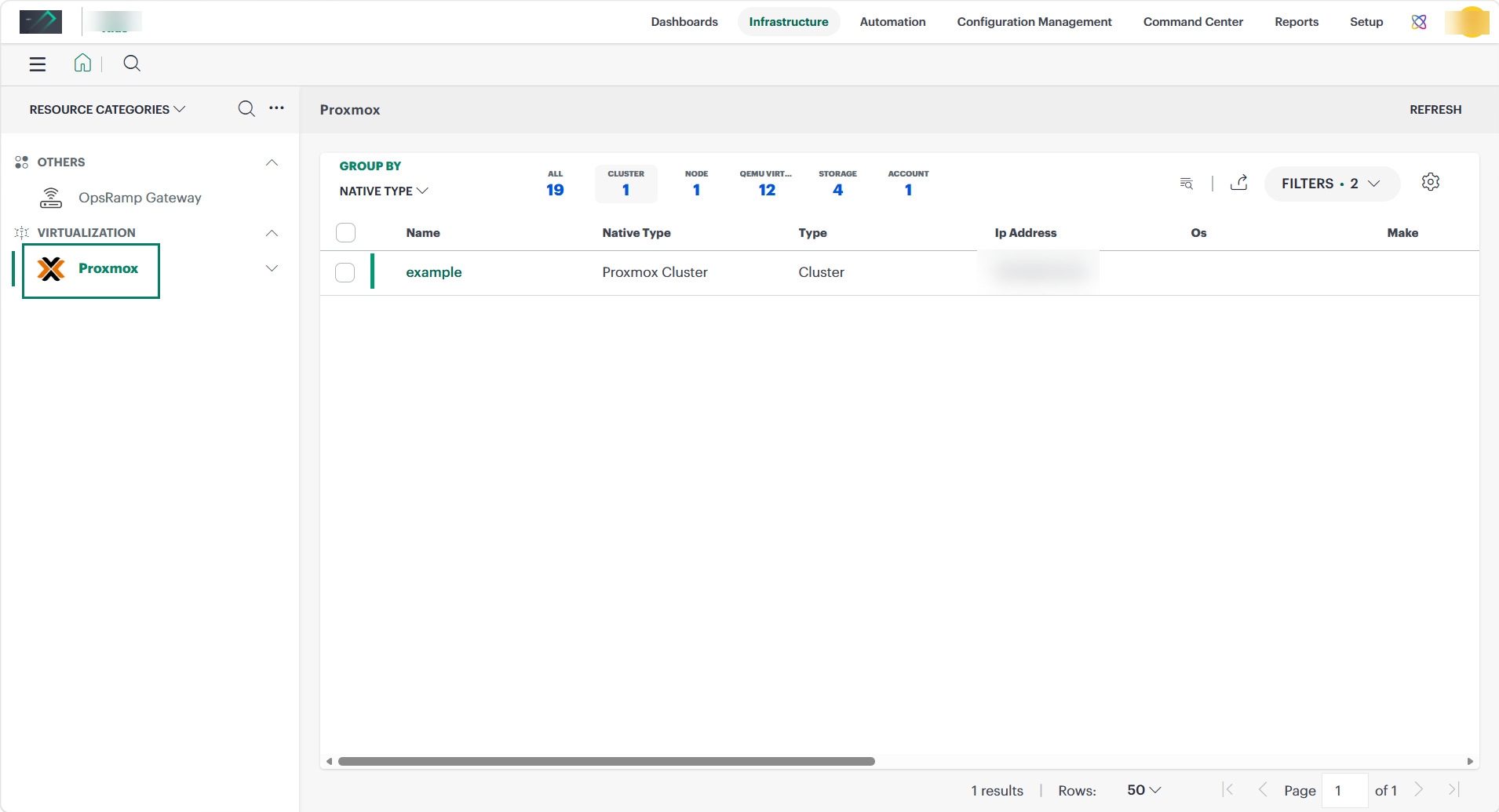Select Proxmox in the resource tree
Viewport: 1499px width, 812px height.
[108, 268]
